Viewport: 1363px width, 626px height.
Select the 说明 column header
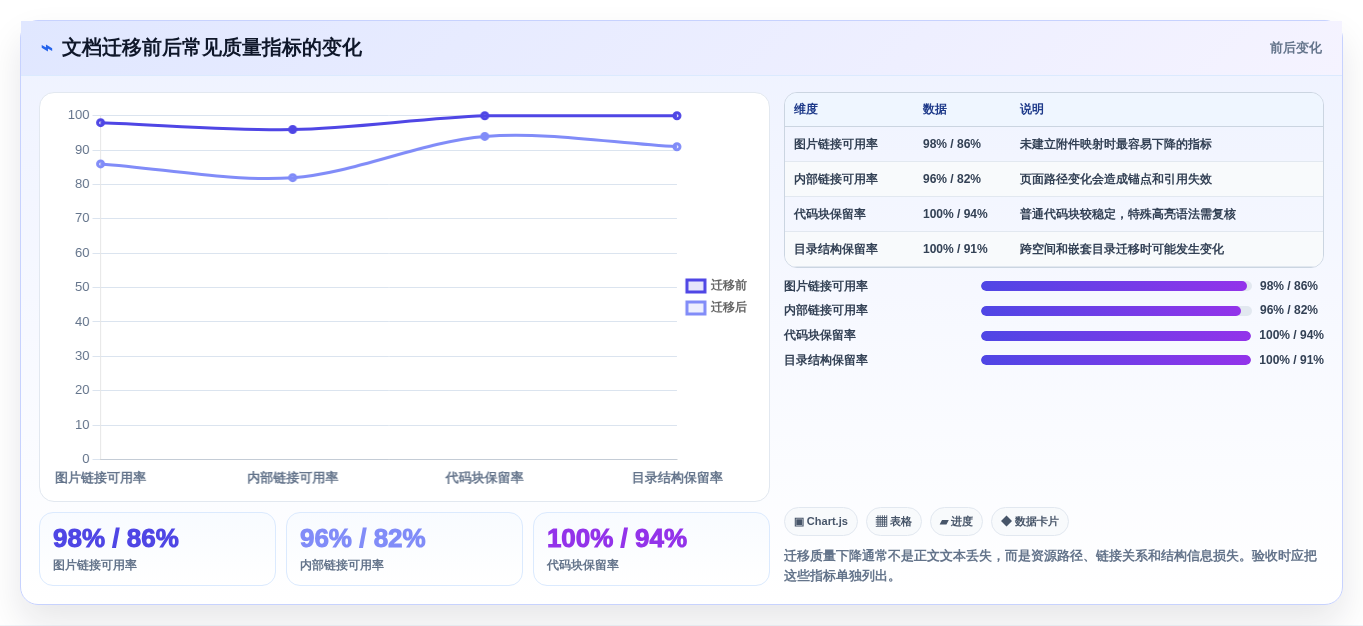[x=1032, y=110]
